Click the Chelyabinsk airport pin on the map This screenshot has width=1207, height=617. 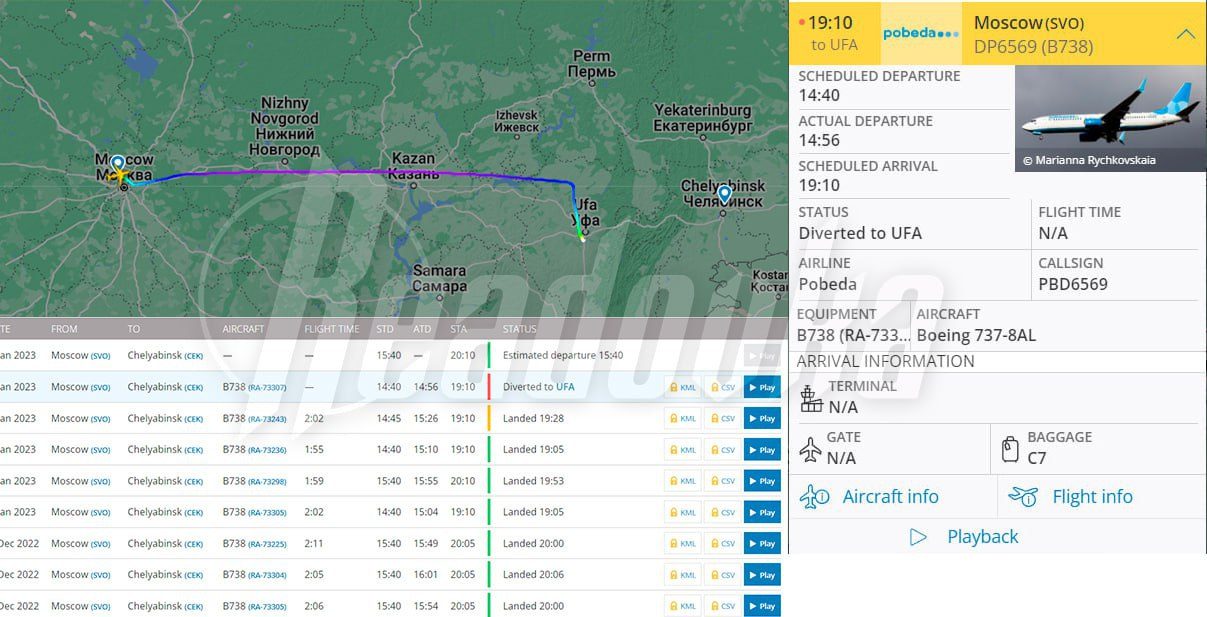click(x=724, y=194)
